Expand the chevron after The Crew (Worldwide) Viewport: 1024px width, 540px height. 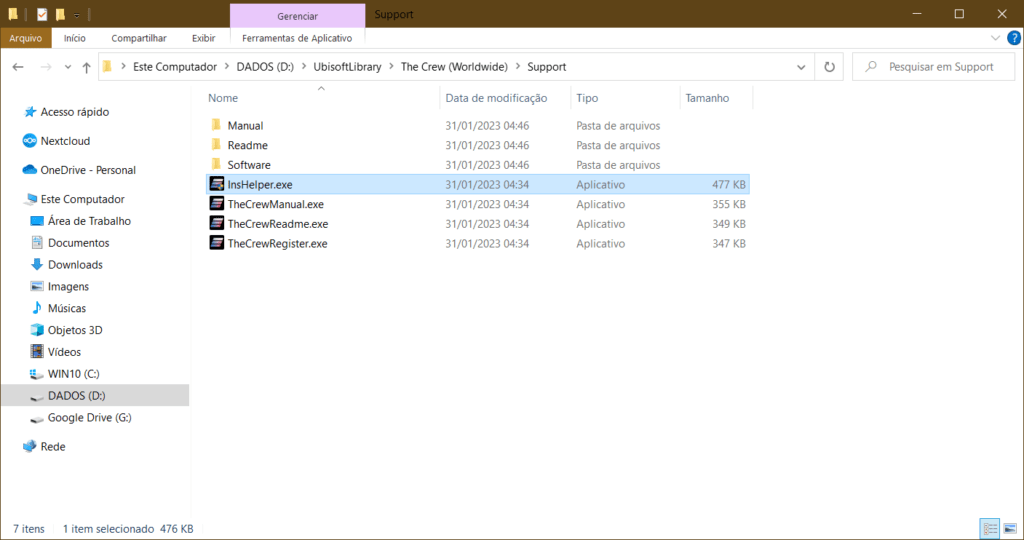pos(519,67)
